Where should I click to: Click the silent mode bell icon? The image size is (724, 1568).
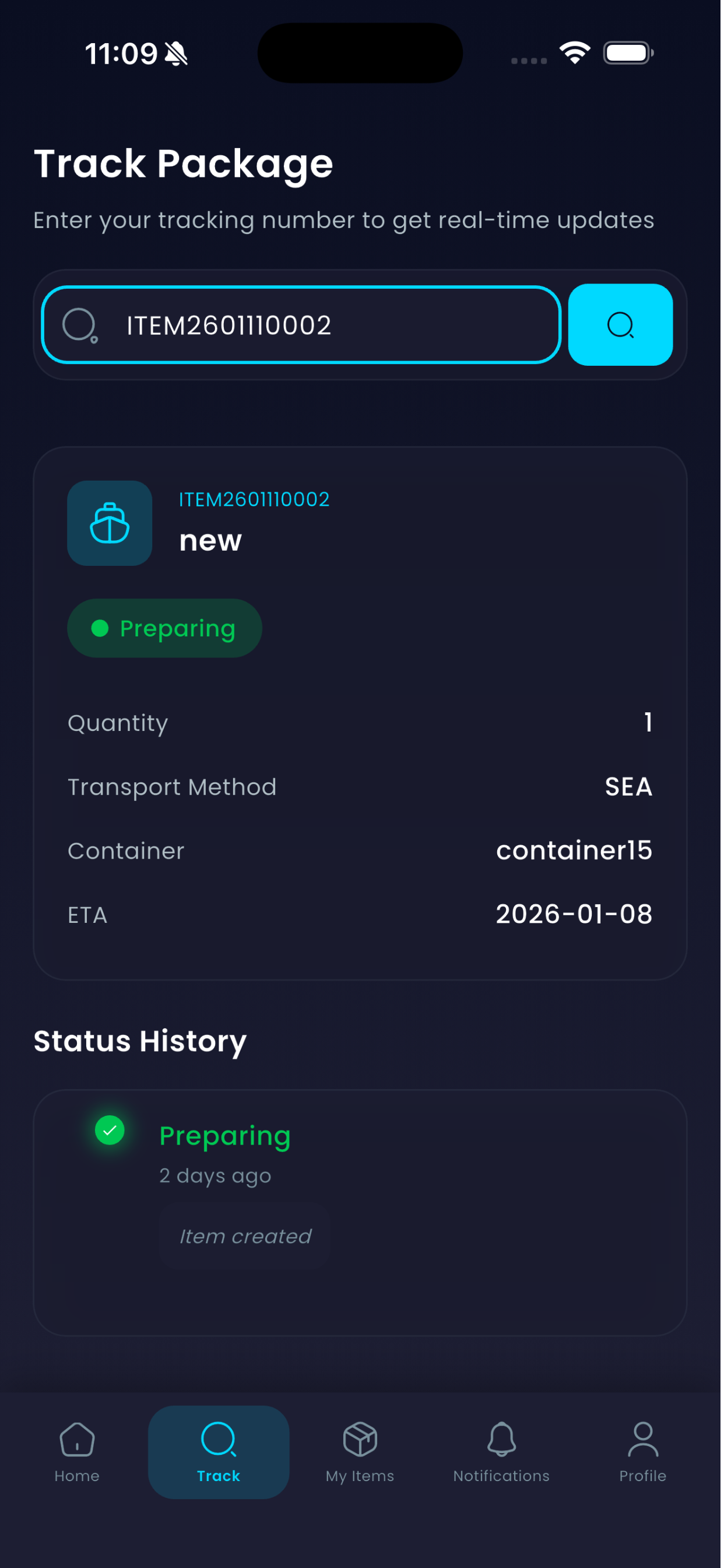(177, 54)
